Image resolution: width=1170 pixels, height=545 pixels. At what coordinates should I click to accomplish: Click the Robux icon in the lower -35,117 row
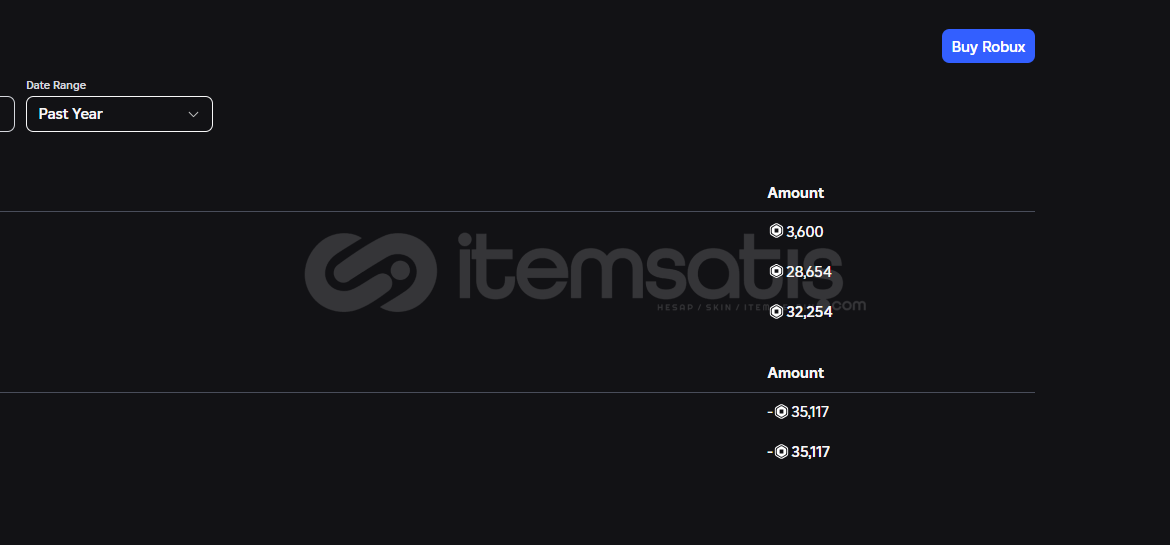(781, 452)
